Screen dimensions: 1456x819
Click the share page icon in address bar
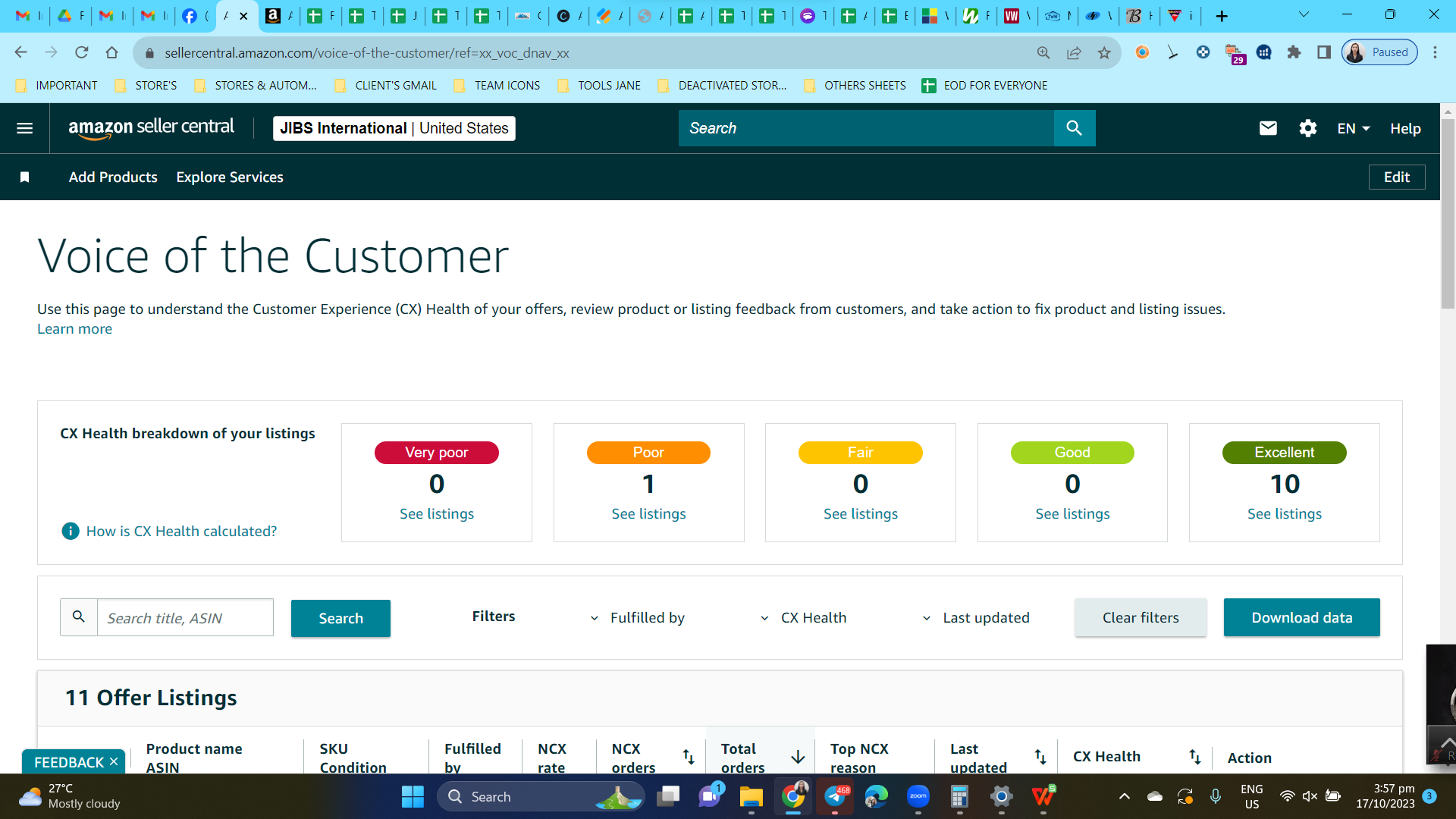pyautogui.click(x=1074, y=52)
